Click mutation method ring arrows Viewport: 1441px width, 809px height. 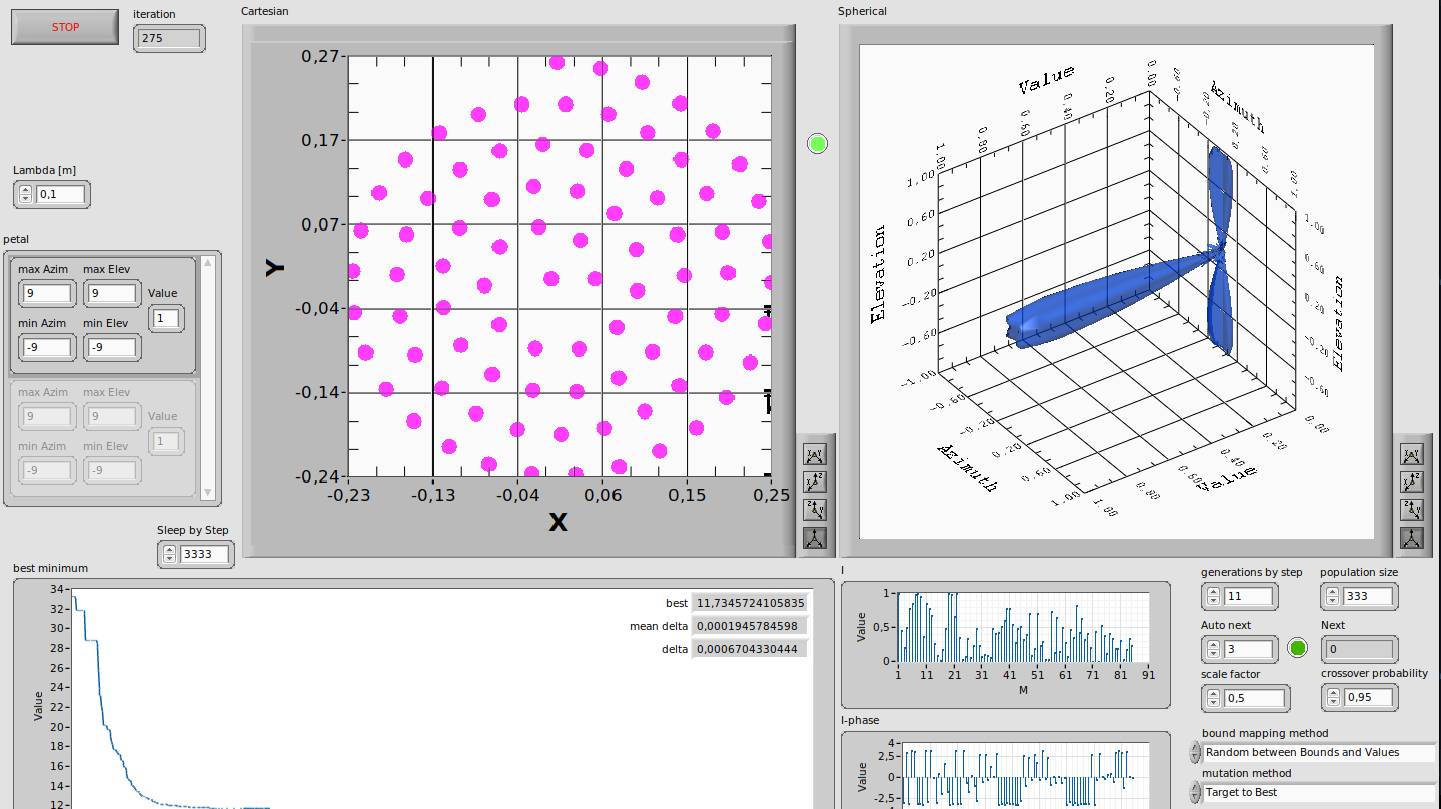1195,792
